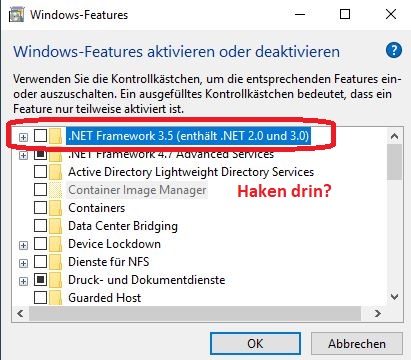Select the Active Directory Lightweight folder icon

pyautogui.click(x=55, y=172)
